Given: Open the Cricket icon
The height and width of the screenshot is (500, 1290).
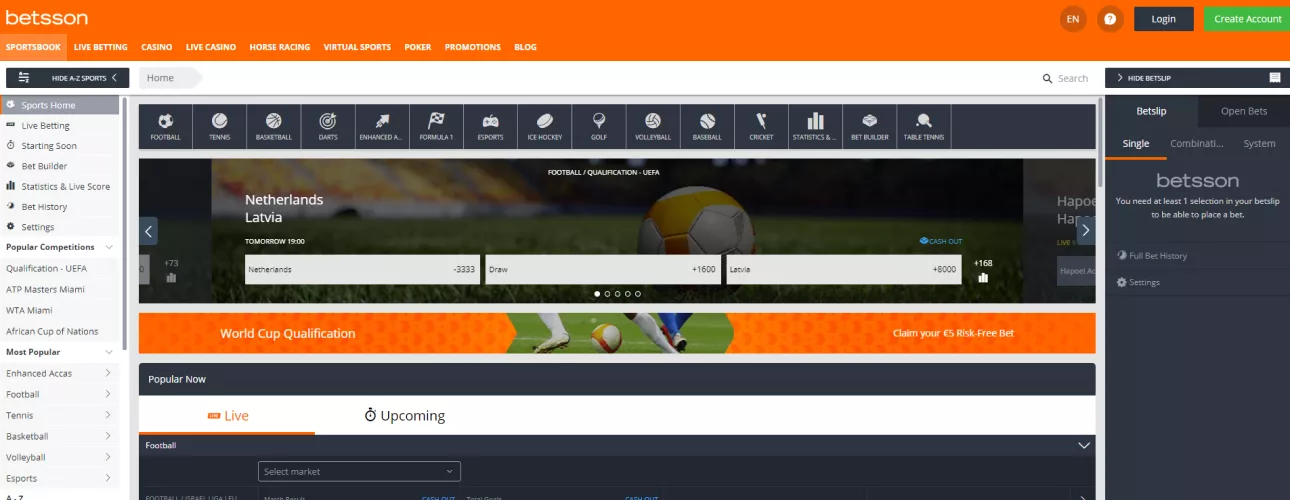Looking at the screenshot, I should coord(761,126).
